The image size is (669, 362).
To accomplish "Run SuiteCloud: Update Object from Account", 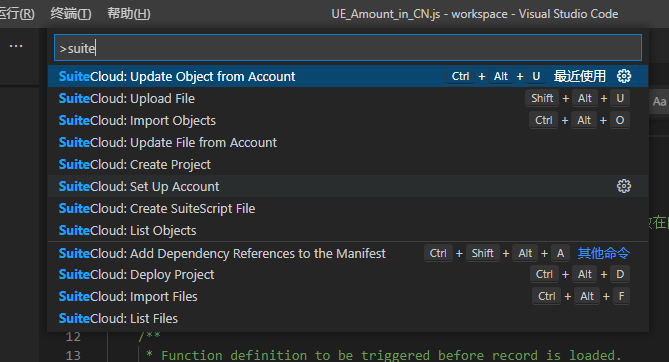I will point(348,76).
